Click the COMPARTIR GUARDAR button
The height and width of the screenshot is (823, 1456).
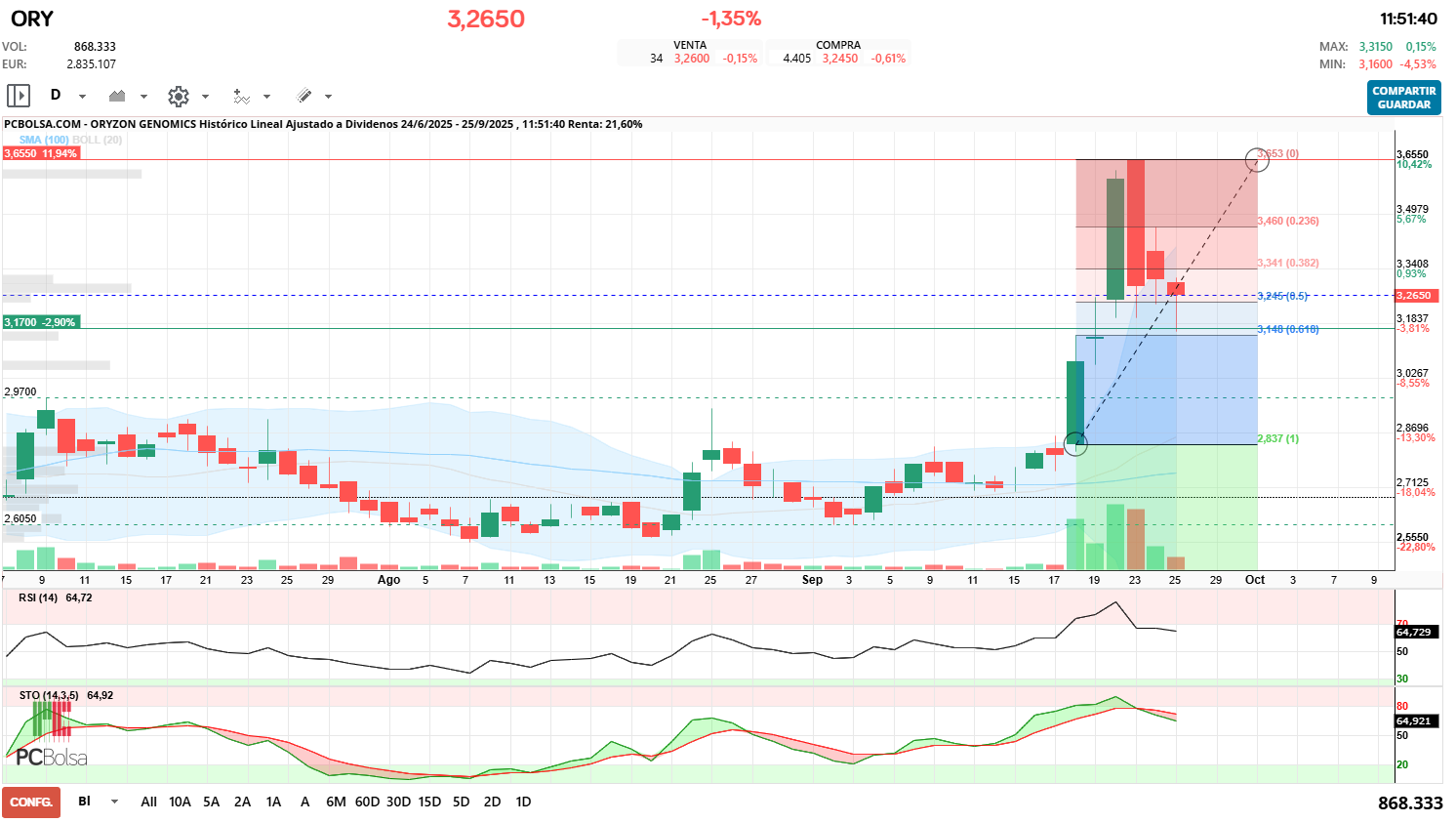[1403, 98]
